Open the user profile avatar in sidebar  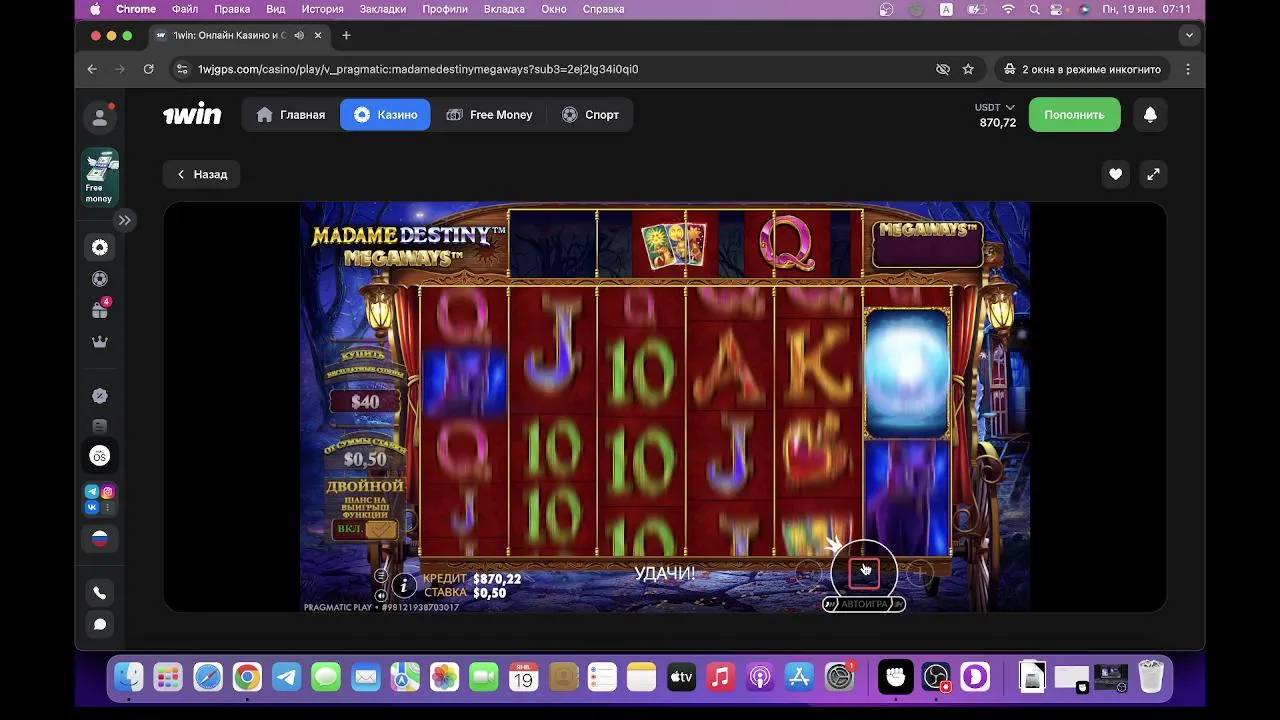point(100,118)
